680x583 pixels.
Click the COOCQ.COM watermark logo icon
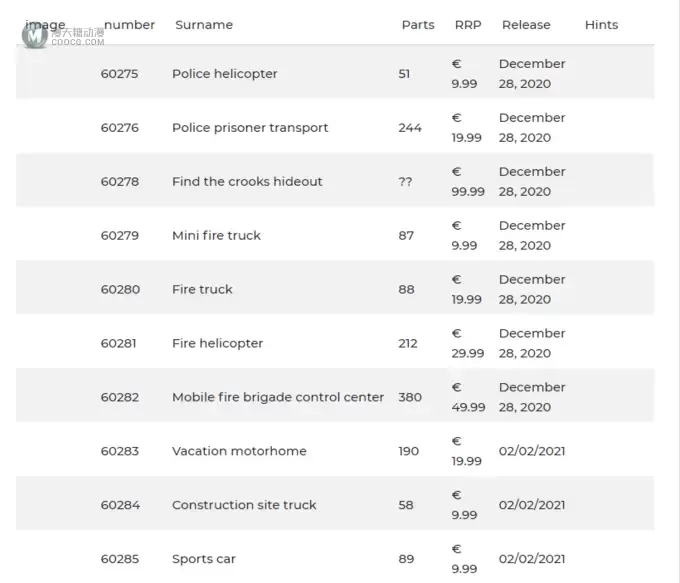click(35, 36)
